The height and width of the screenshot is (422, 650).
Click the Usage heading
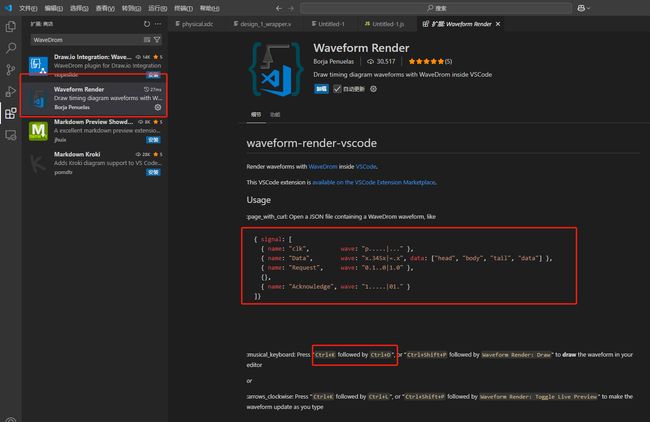tap(259, 200)
